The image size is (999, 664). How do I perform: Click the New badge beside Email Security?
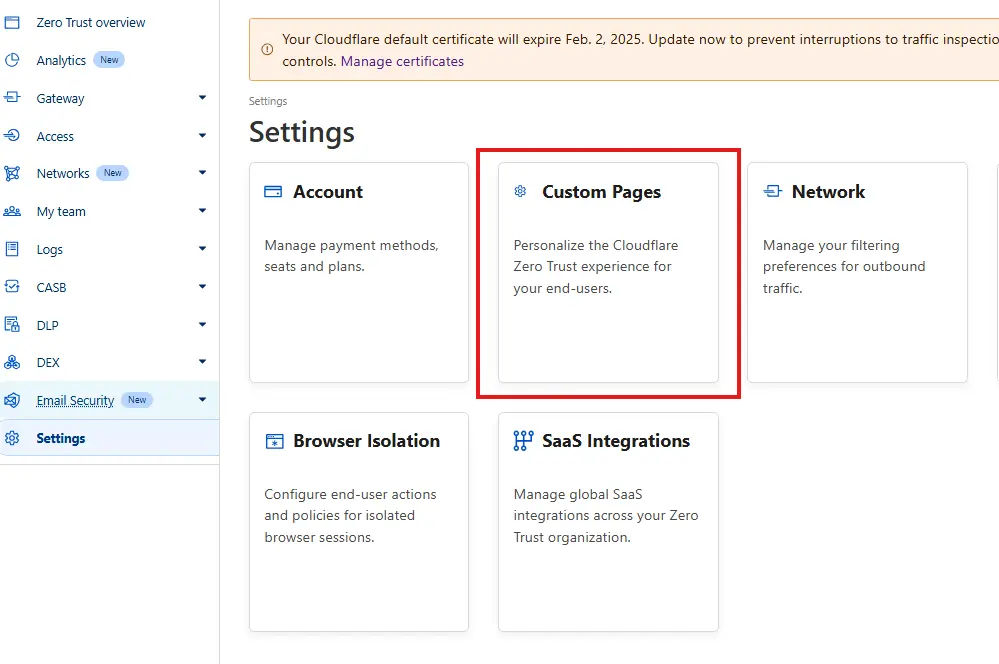coord(137,400)
